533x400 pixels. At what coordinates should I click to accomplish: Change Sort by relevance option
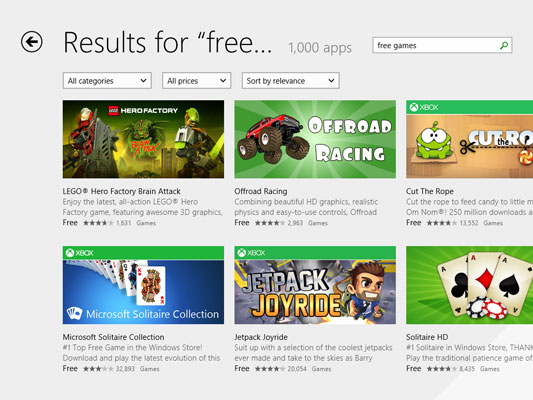pyautogui.click(x=291, y=81)
